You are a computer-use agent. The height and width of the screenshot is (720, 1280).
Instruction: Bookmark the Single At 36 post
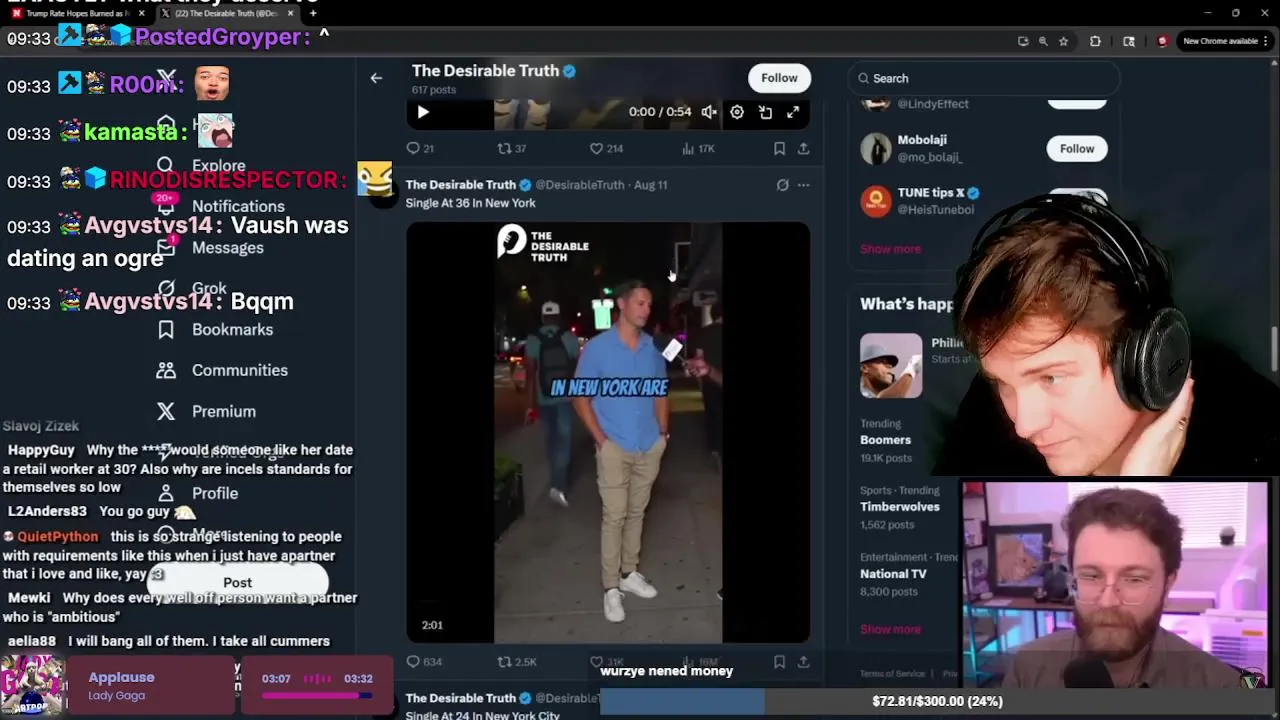779,661
